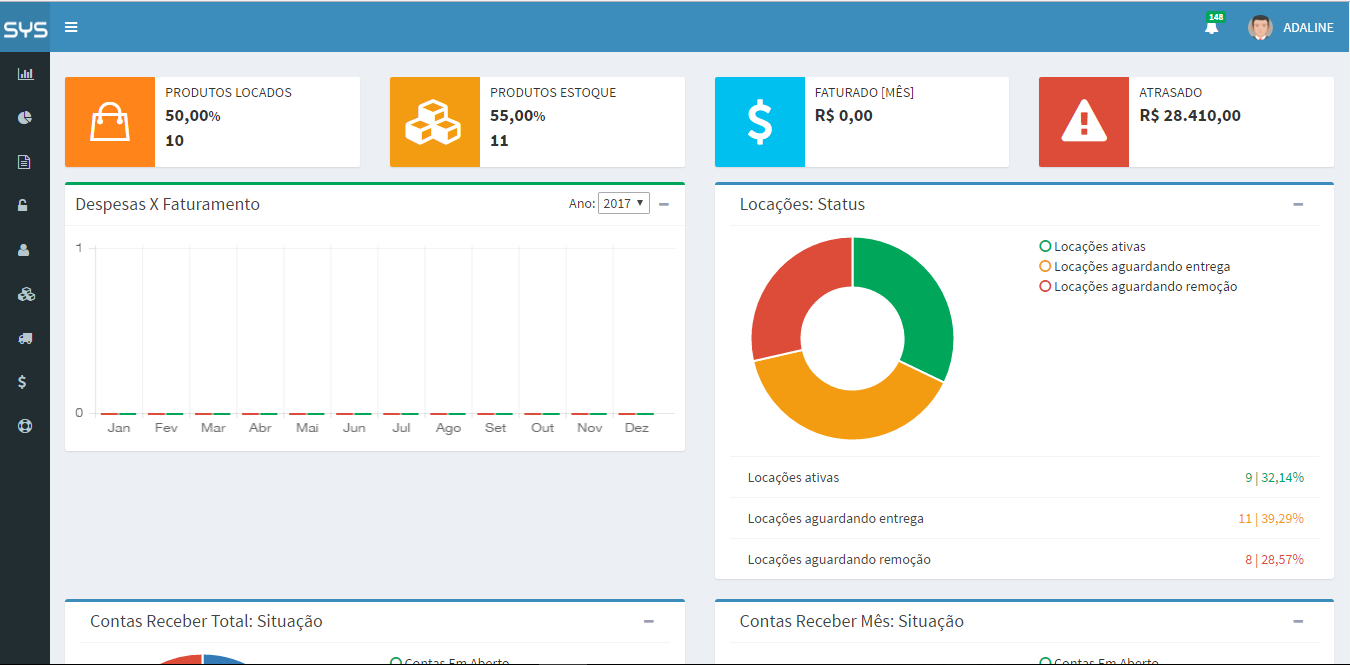Click the shopping bag icon for Produtos Locados
The width and height of the screenshot is (1350, 665).
click(x=110, y=122)
